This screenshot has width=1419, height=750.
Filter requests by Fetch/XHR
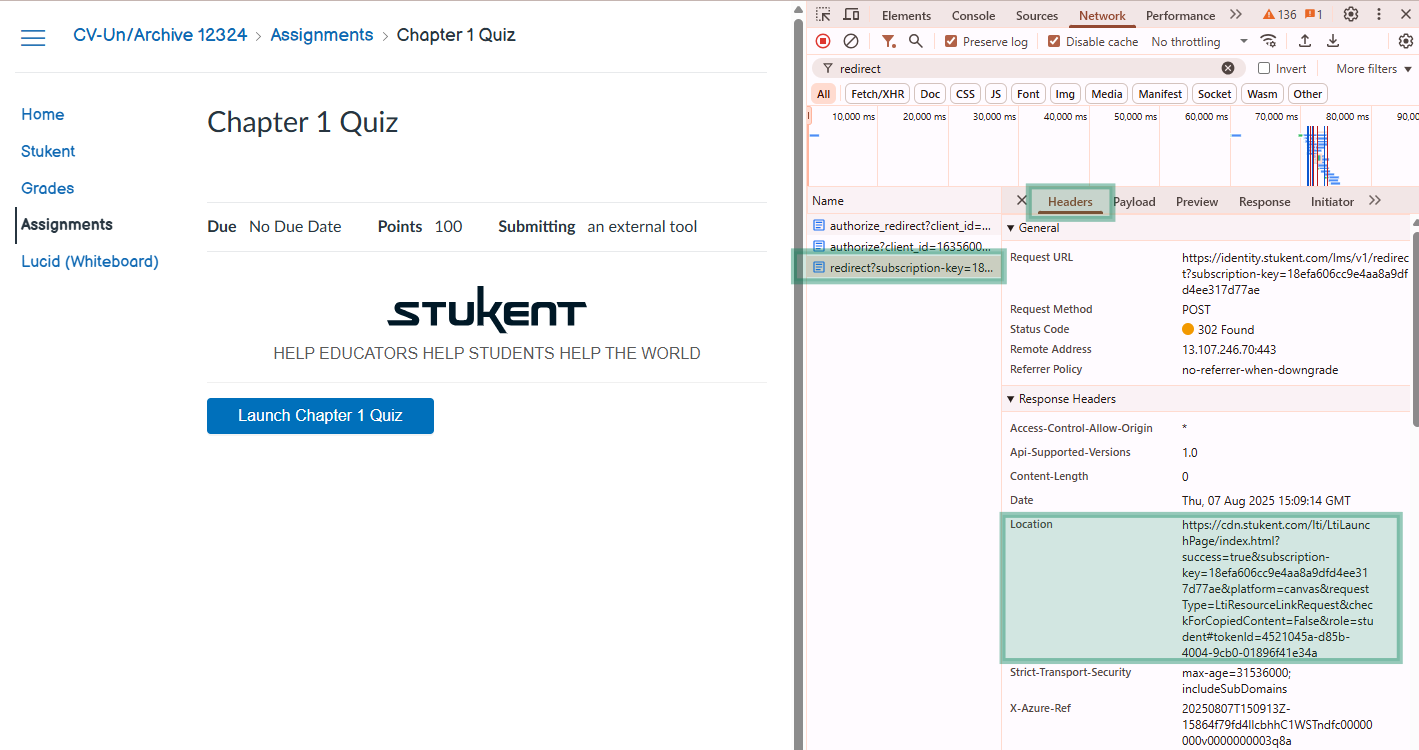click(878, 94)
